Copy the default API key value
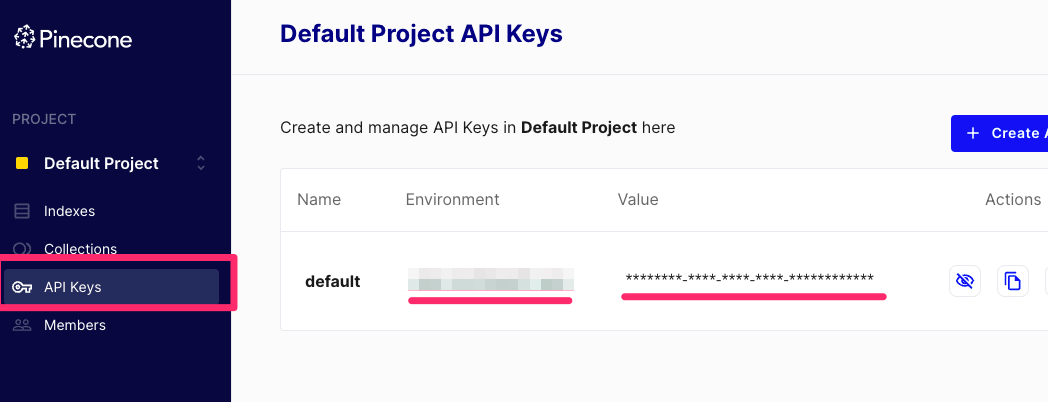Screen dimensions: 1048x402 pos(1013,281)
